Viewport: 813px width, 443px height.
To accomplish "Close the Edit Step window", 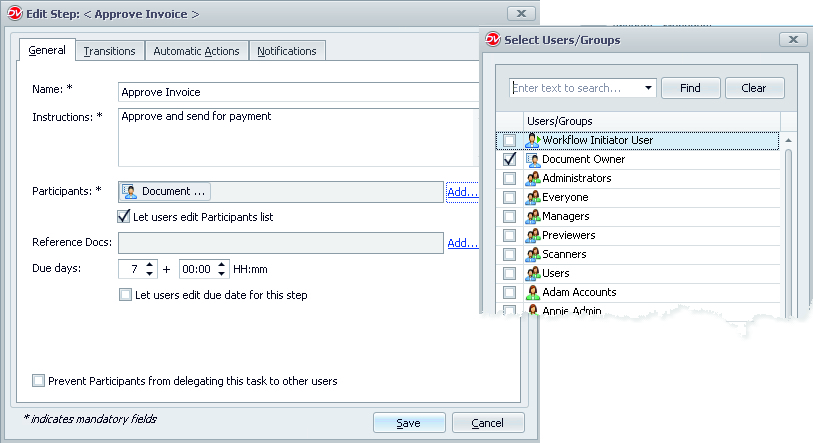I will tap(522, 13).
